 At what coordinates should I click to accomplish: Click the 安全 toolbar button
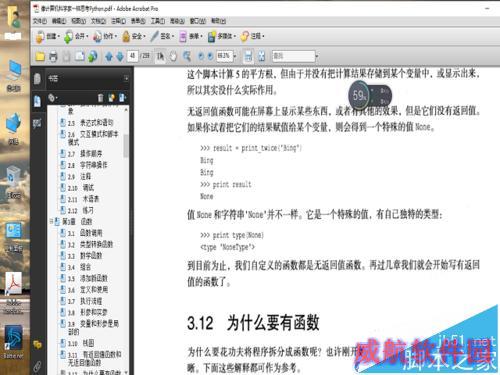[134, 36]
